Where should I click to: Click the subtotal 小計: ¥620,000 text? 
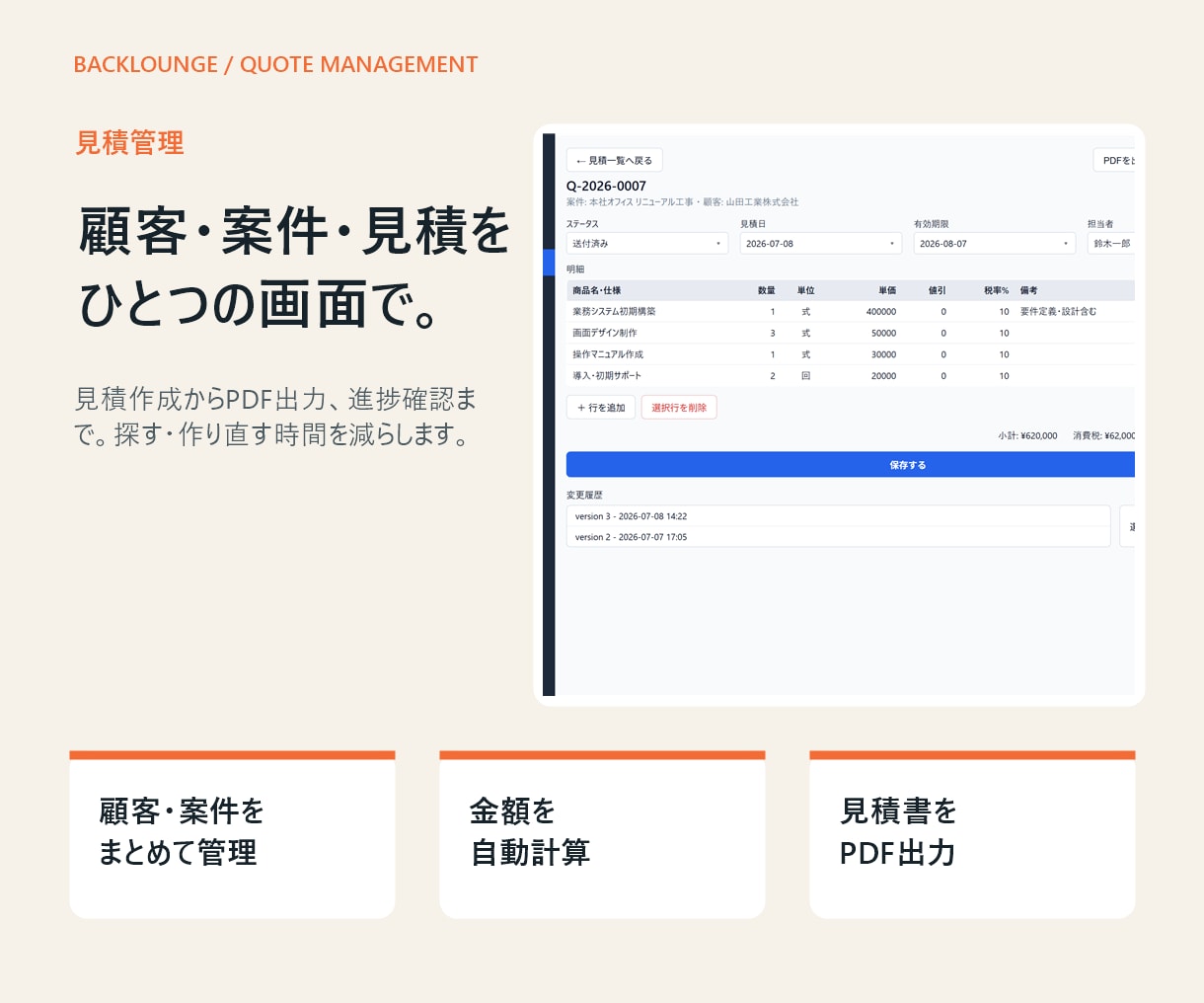[1027, 435]
